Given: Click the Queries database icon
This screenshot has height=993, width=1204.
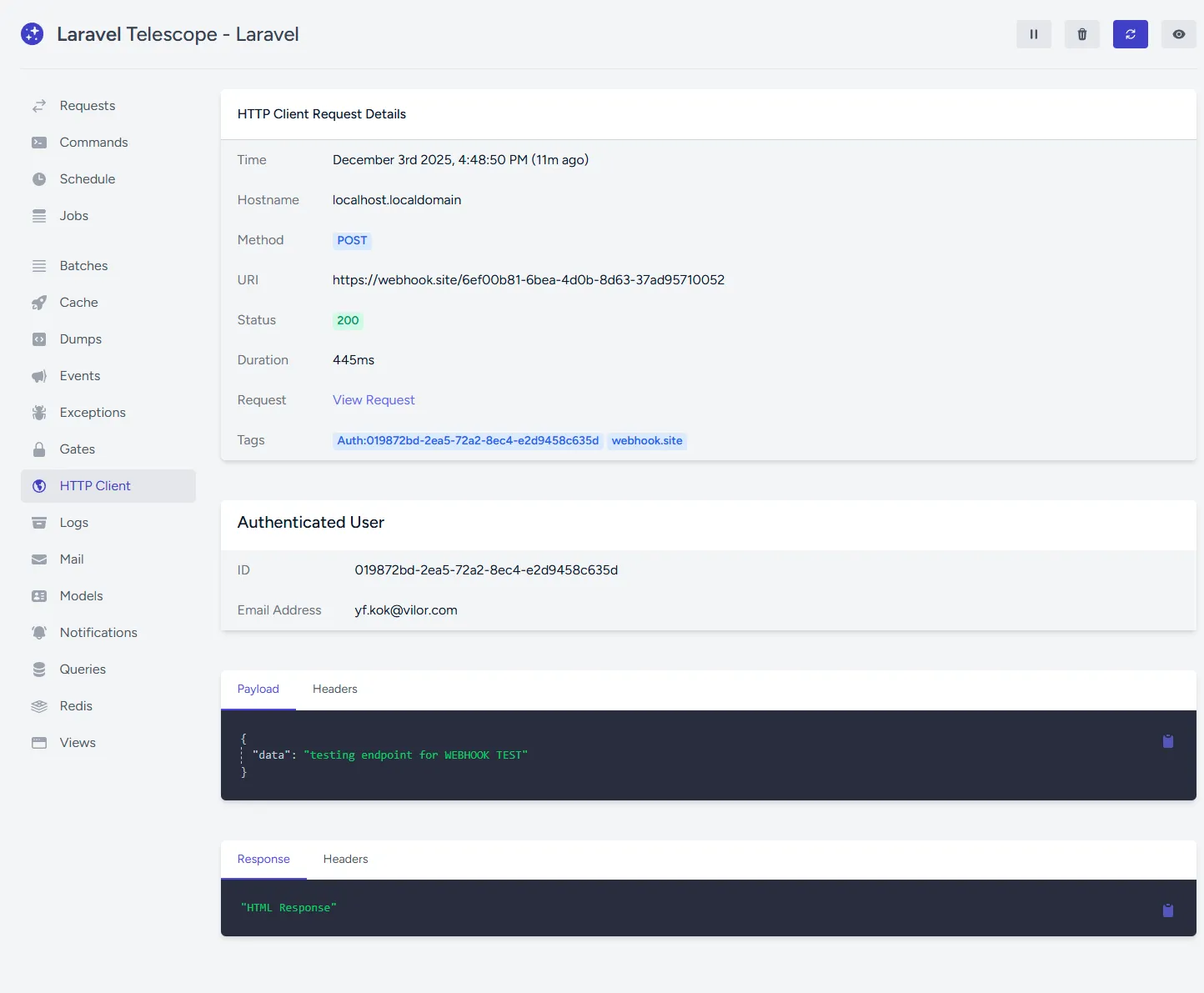Looking at the screenshot, I should click(x=39, y=670).
